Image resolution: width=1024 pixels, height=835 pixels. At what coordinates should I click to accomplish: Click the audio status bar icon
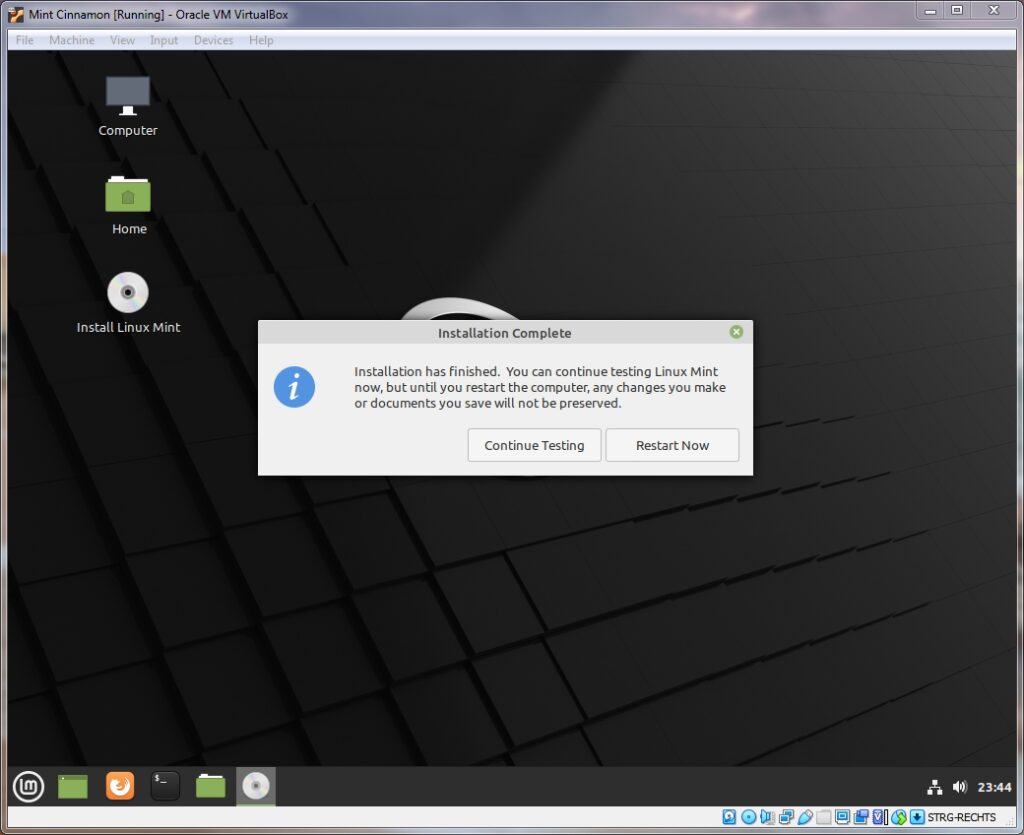click(767, 817)
